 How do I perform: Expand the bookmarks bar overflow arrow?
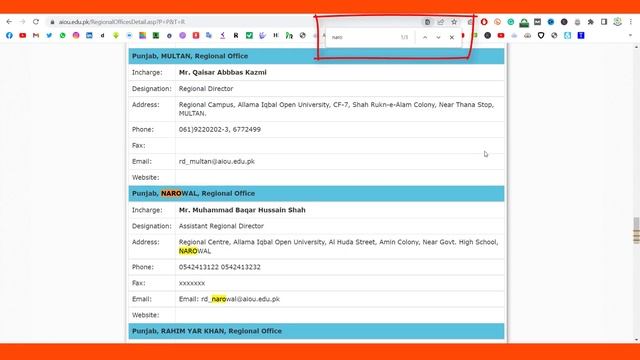630,36
